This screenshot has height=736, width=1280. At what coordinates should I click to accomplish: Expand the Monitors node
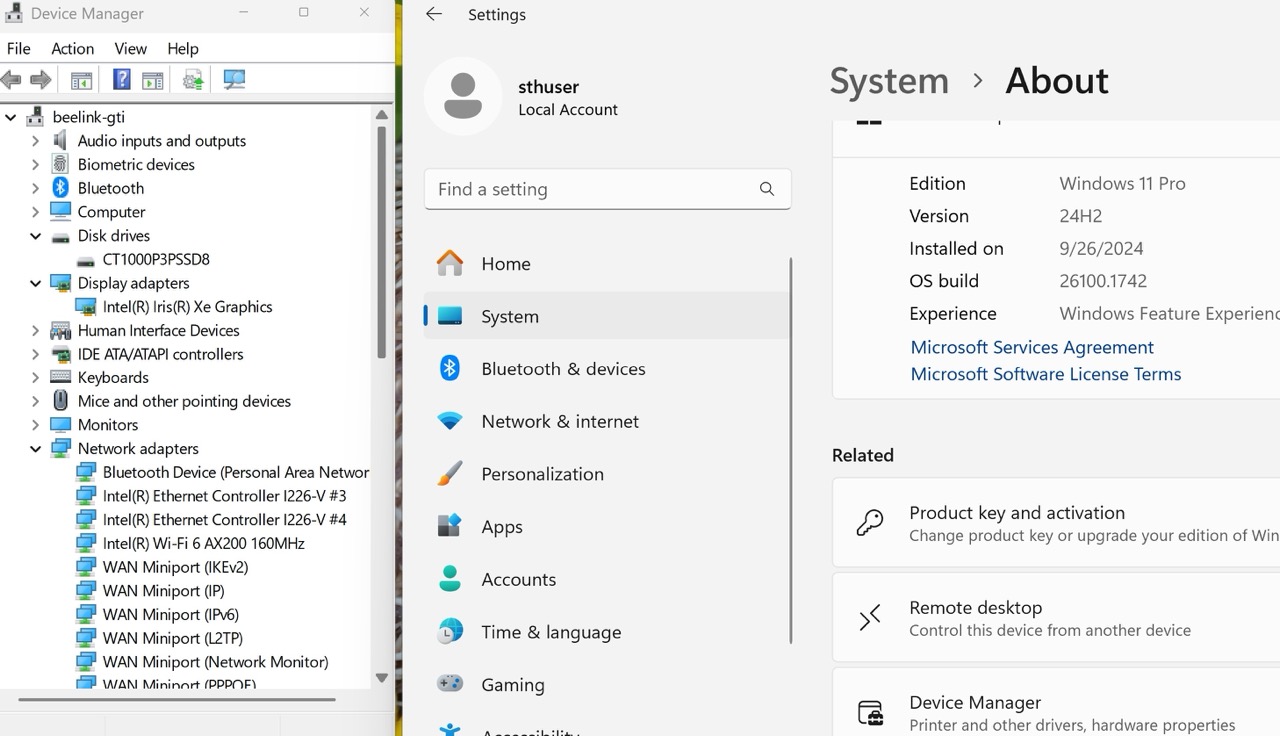36,425
